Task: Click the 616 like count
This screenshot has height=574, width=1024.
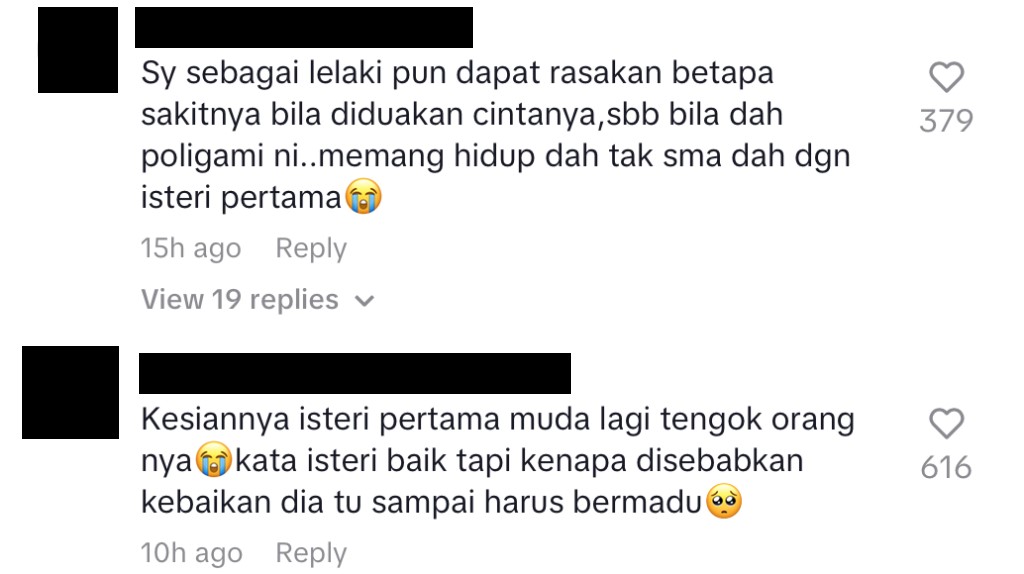Action: (x=946, y=468)
